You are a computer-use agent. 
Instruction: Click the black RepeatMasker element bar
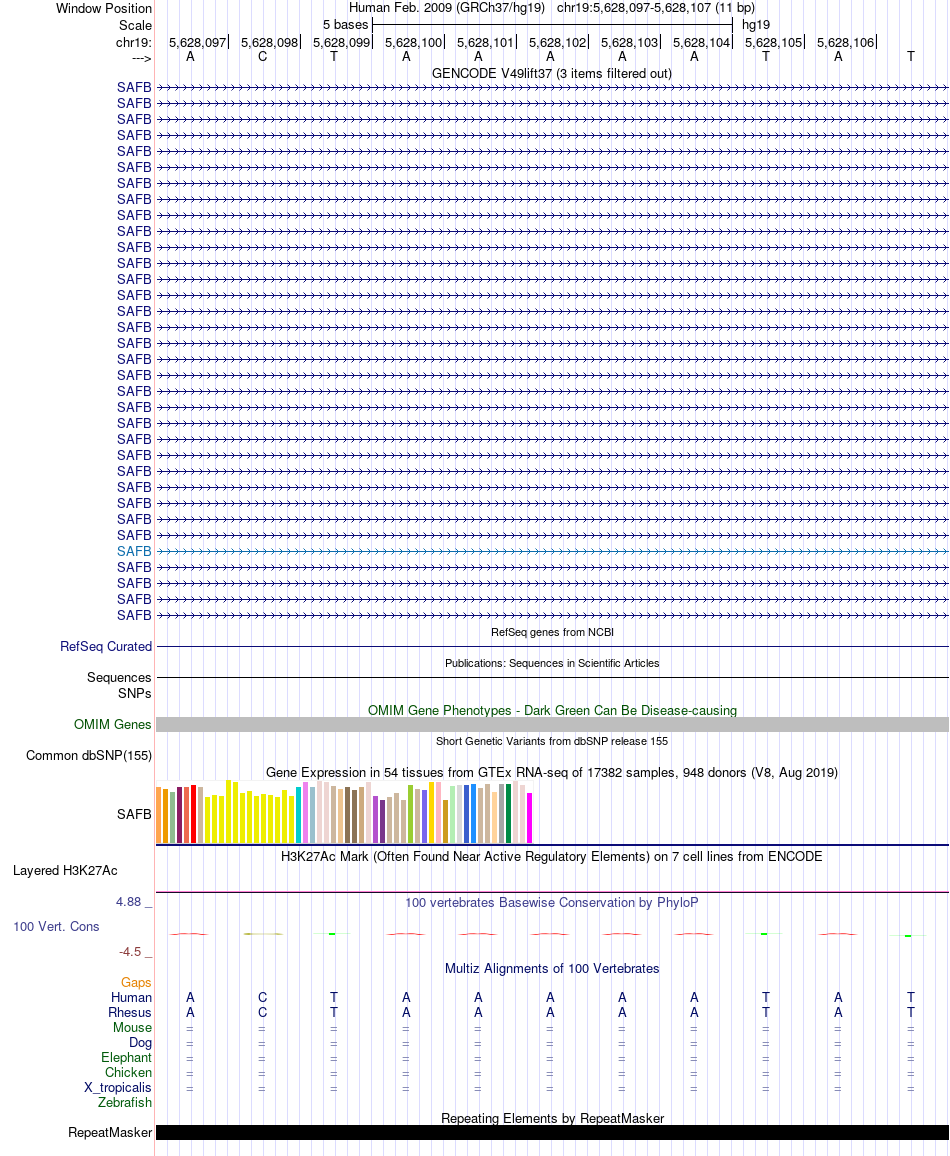pos(552,1132)
